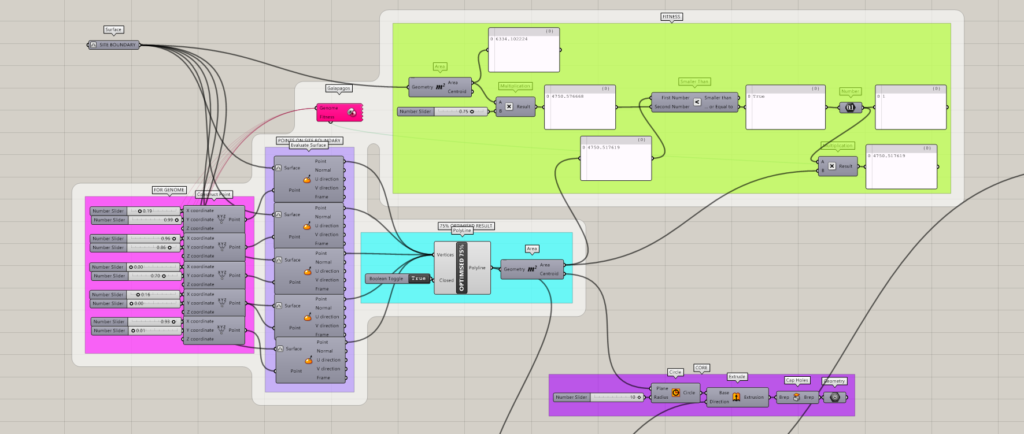Click the m² Area icon in FITNESS group
Screen dimensions: 1024x434
point(440,86)
